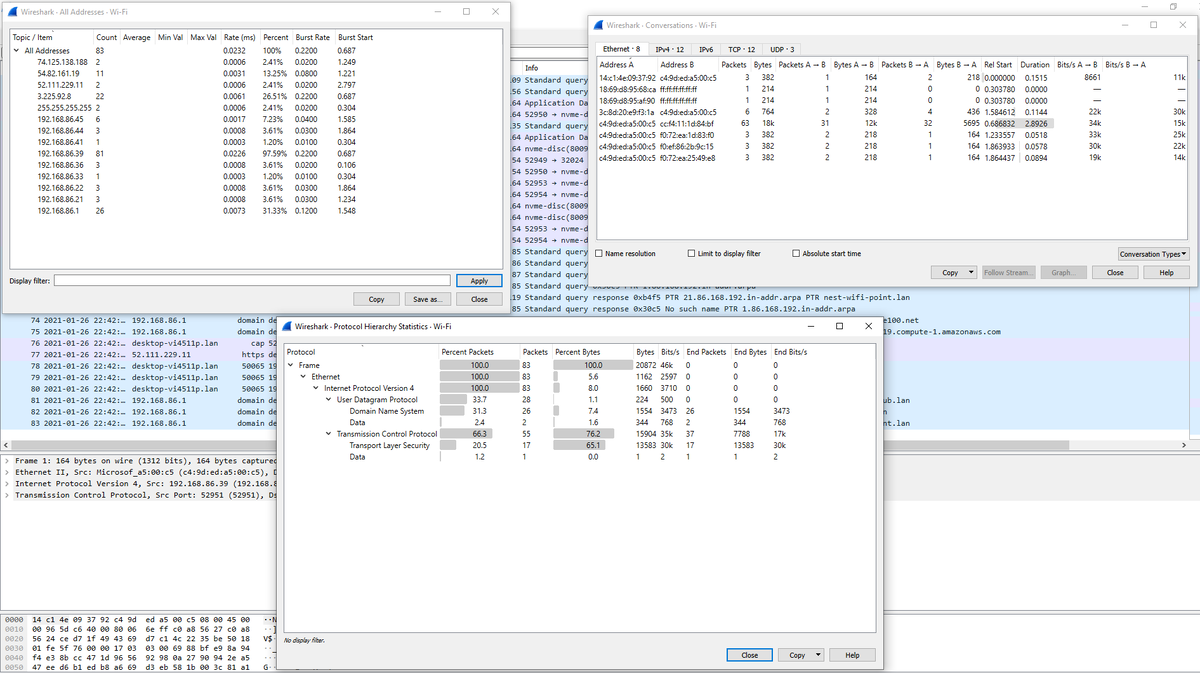Open the UDP · 3 tab

pyautogui.click(x=782, y=48)
